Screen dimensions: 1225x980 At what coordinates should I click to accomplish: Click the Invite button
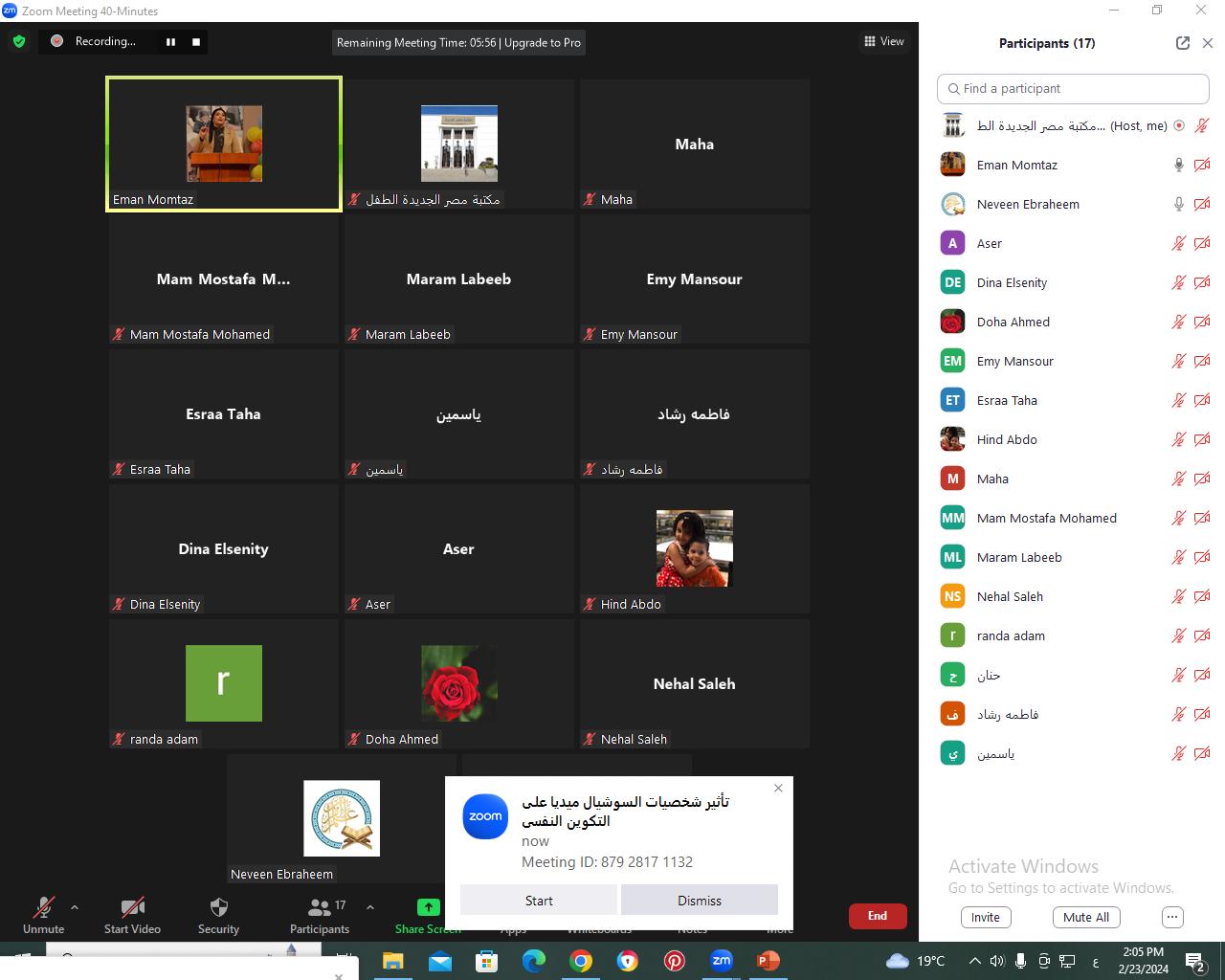pos(986,917)
